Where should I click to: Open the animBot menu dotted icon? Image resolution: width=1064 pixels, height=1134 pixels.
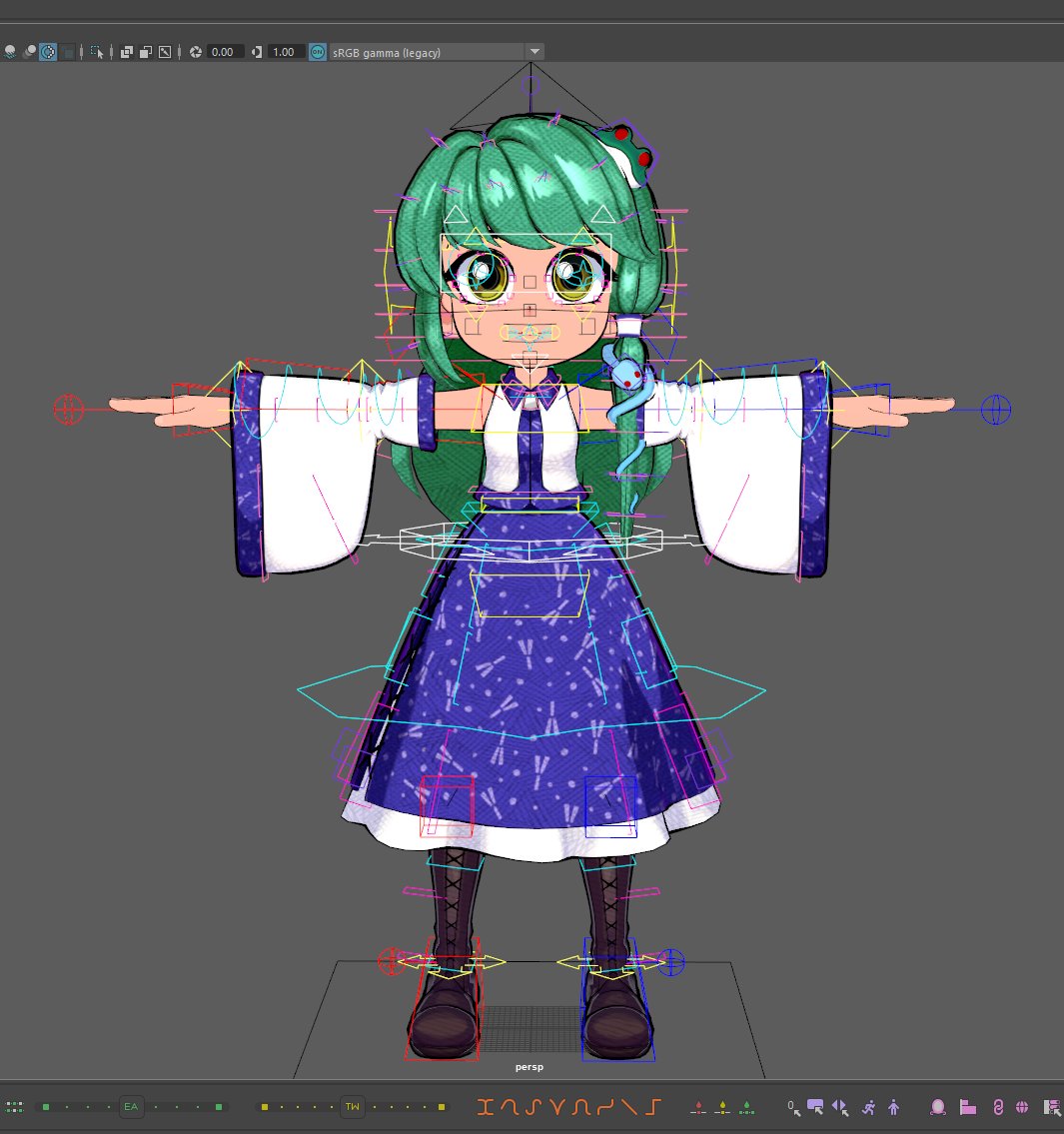pyautogui.click(x=14, y=1106)
